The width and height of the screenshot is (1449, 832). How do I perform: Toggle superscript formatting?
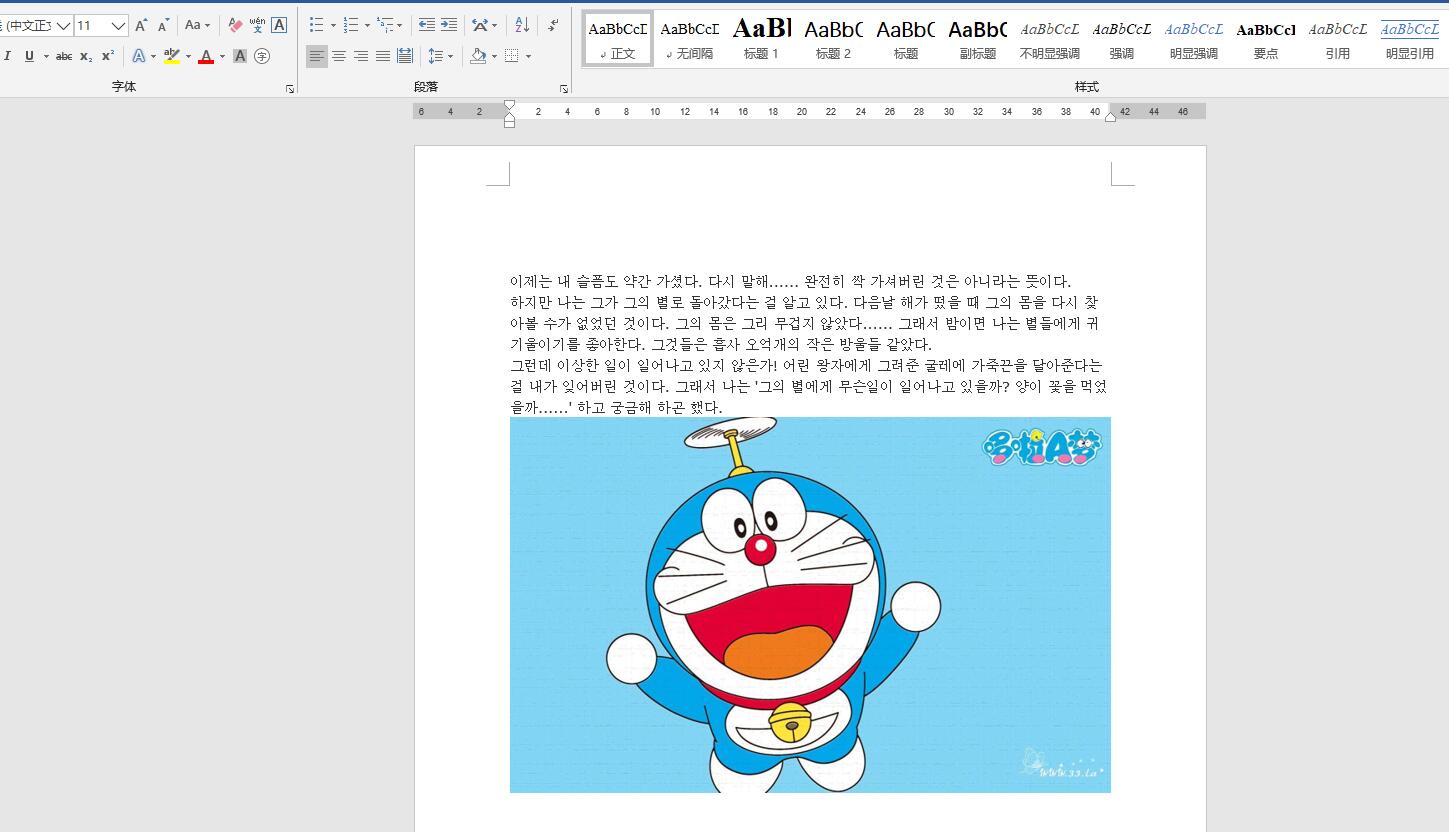pos(108,56)
